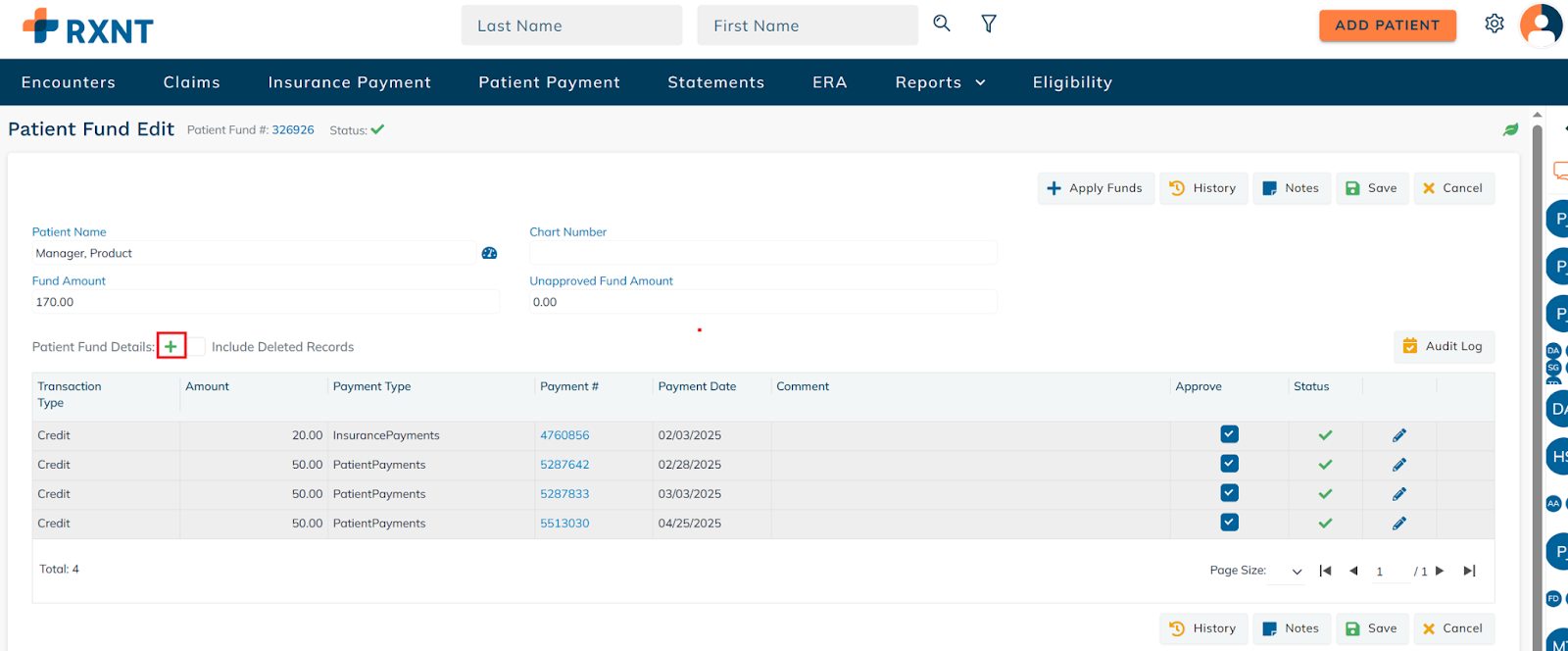The image size is (1568, 651).
Task: Click pencil icon for payment 5513030
Action: coord(1398,524)
